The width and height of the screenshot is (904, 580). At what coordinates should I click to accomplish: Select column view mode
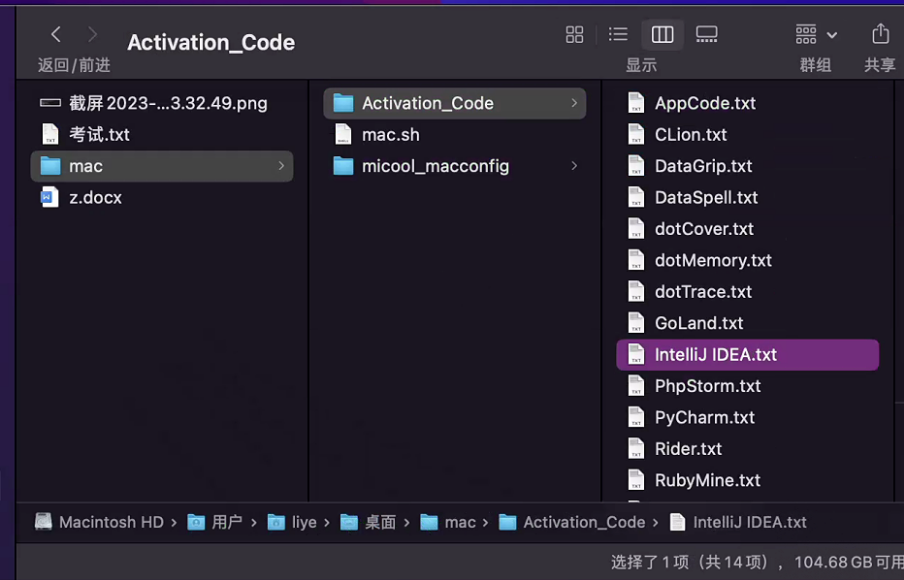point(662,35)
